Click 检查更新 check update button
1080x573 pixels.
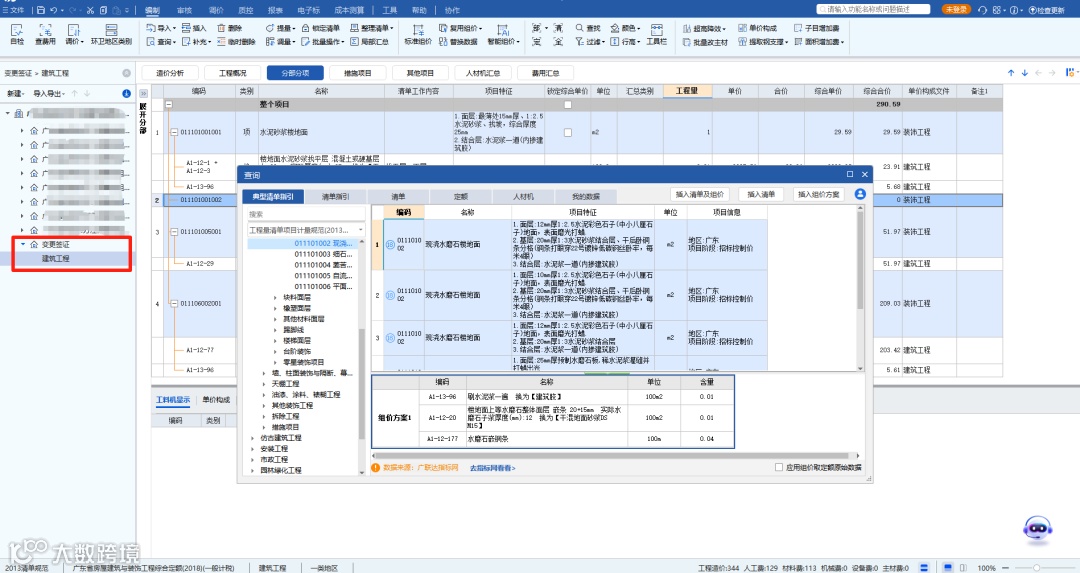point(1047,10)
